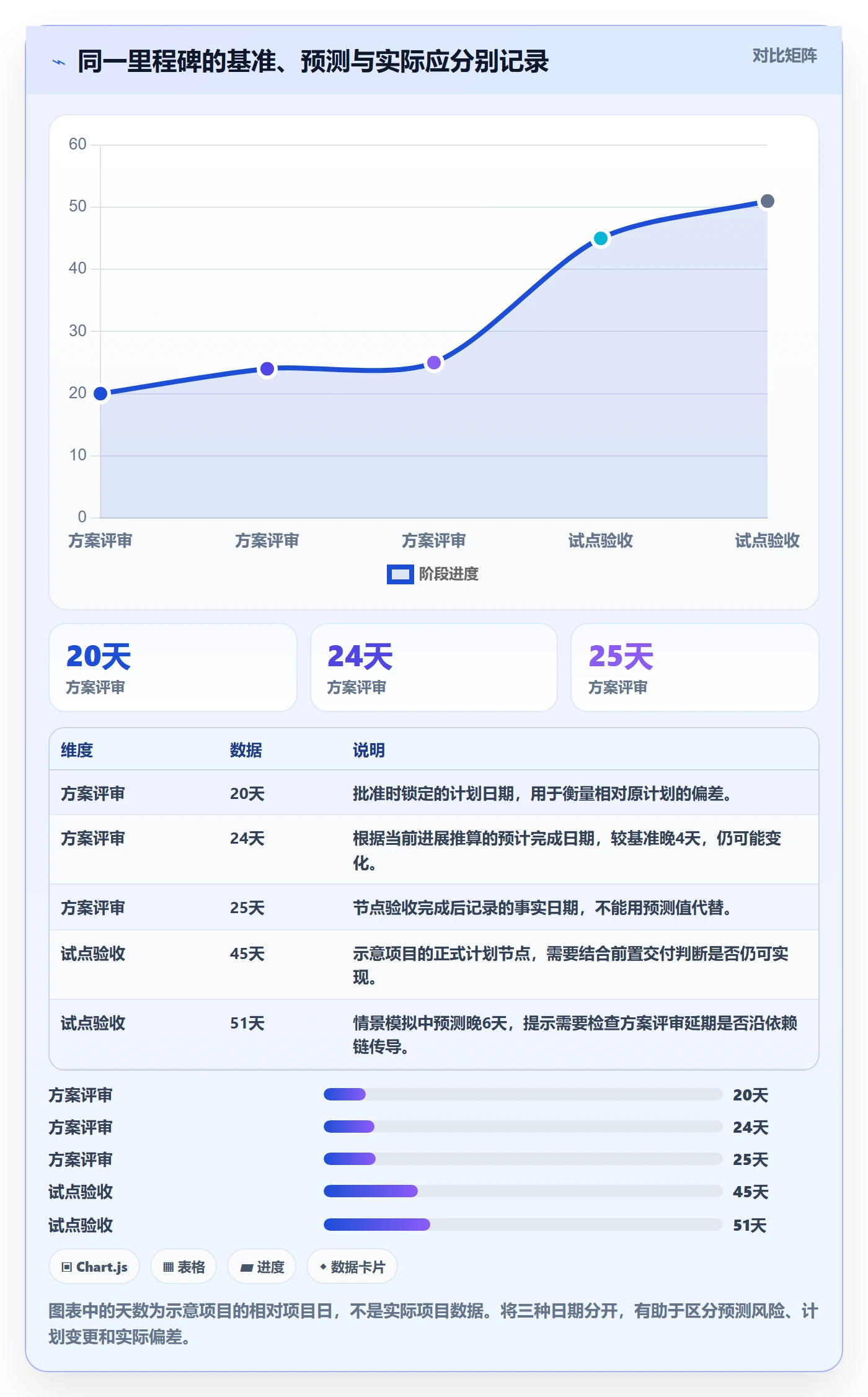The image size is (868, 1397).
Task: Click the 进度 tag chip
Action: tap(262, 1267)
